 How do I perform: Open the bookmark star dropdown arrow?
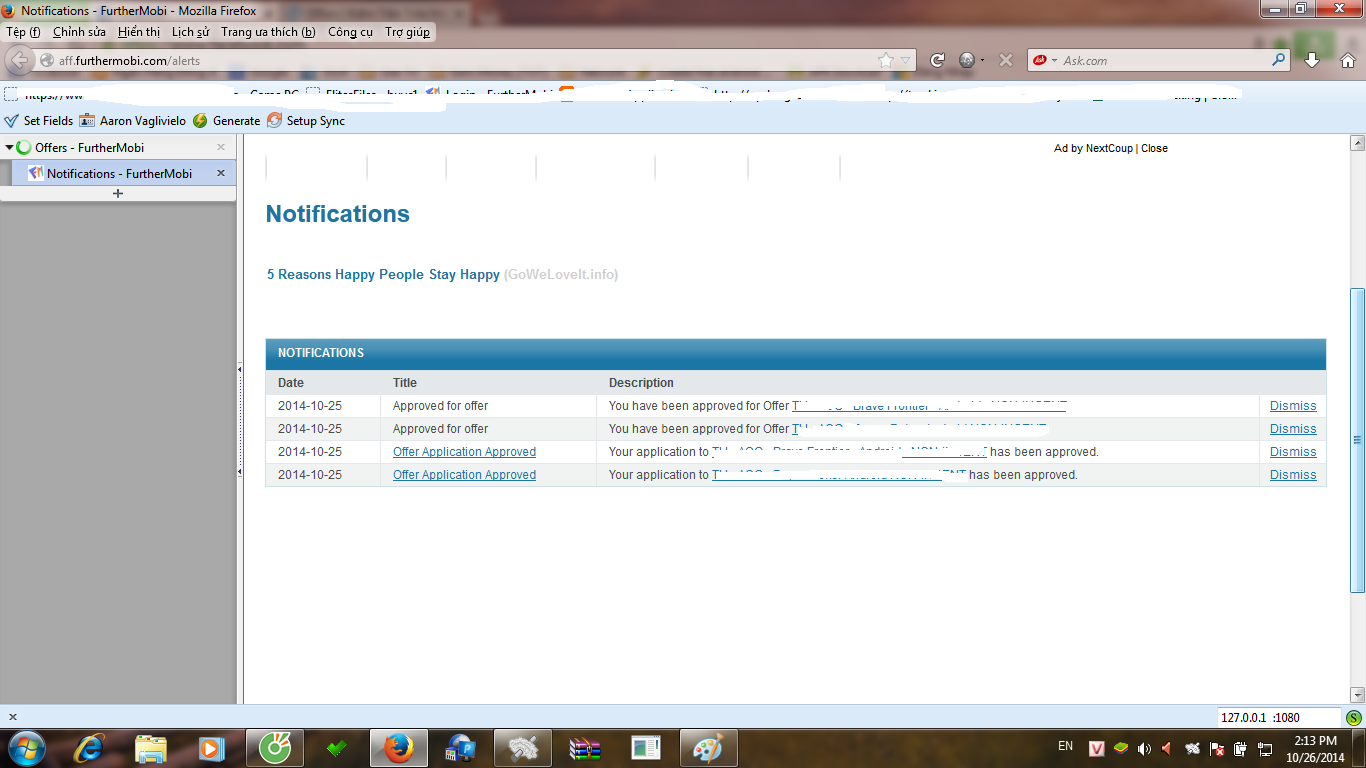point(905,60)
